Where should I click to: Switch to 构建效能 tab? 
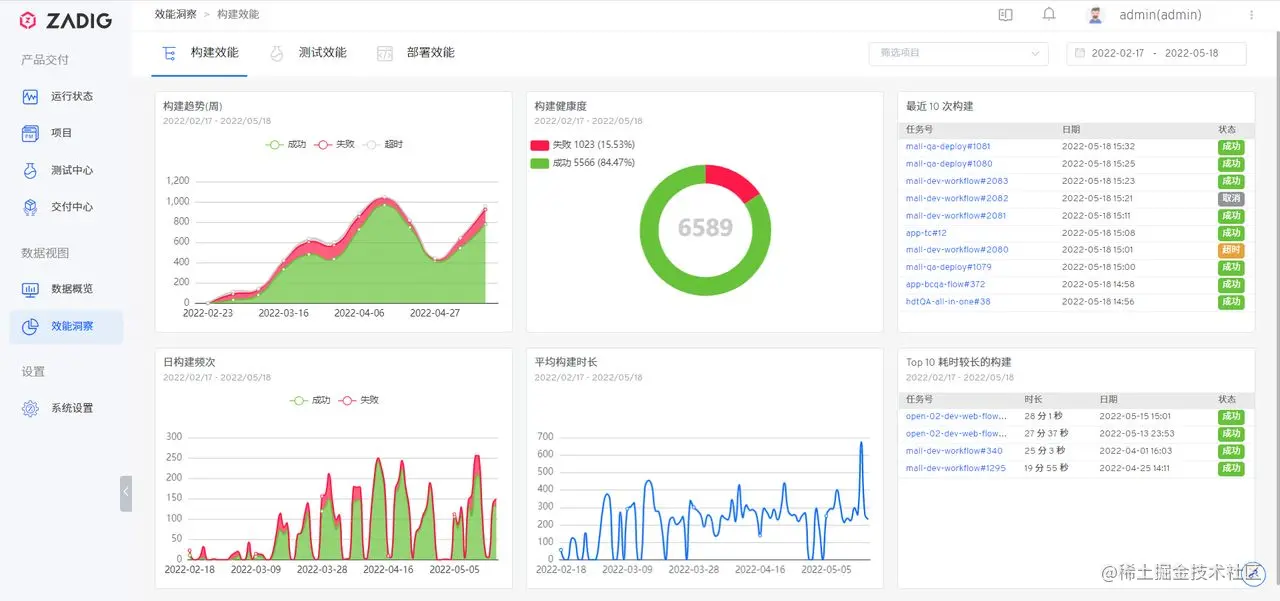pyautogui.click(x=200, y=53)
